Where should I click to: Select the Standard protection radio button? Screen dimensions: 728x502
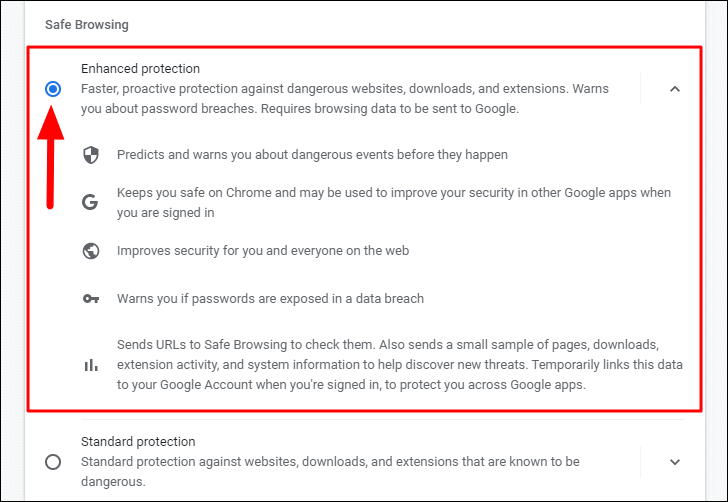point(53,462)
